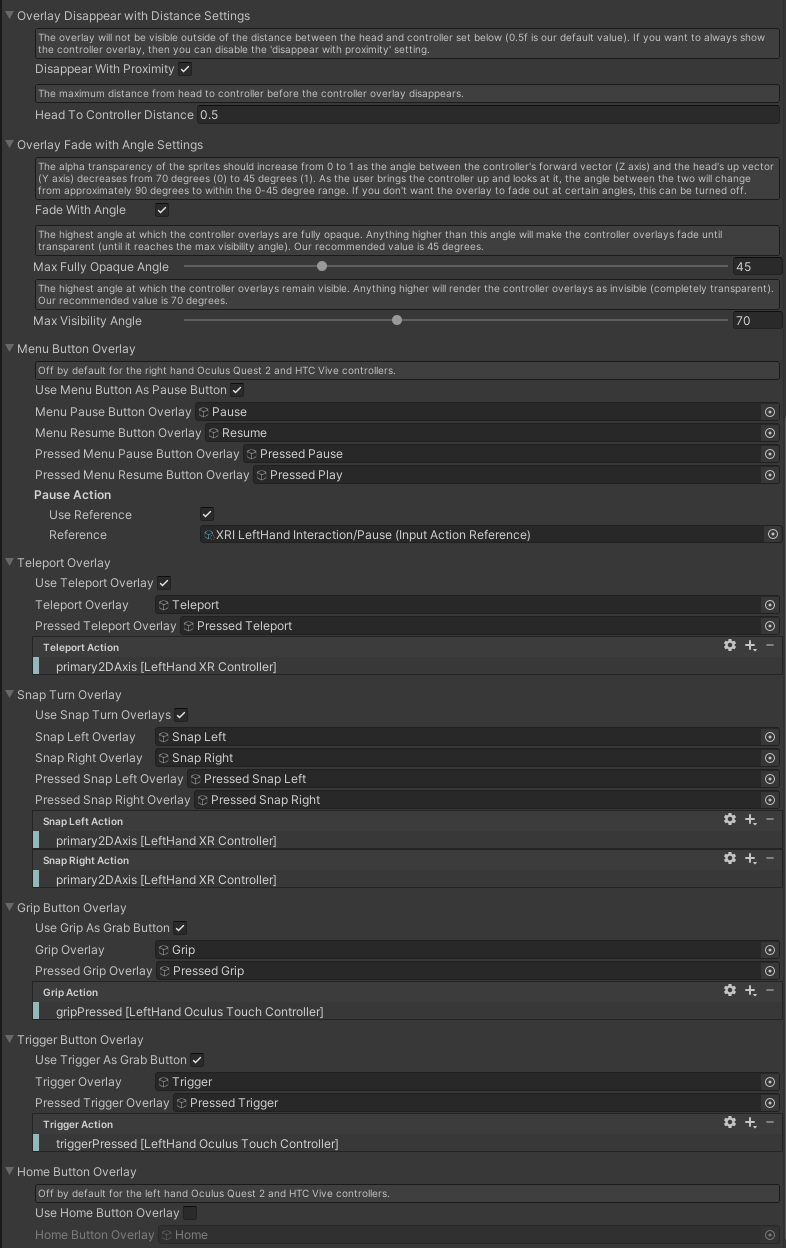This screenshot has width=786, height=1248.
Task: Open Trigger Action settings gear
Action: 730,1123
